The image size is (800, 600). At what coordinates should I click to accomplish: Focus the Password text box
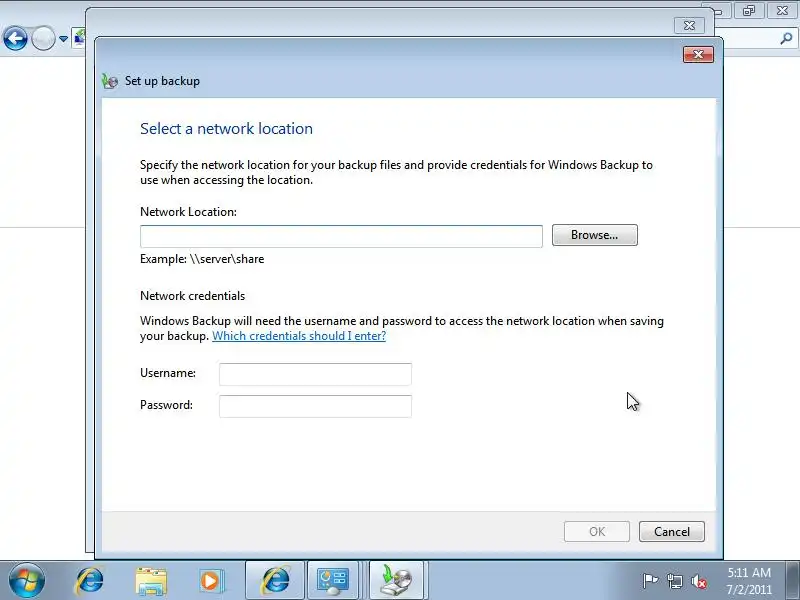315,406
